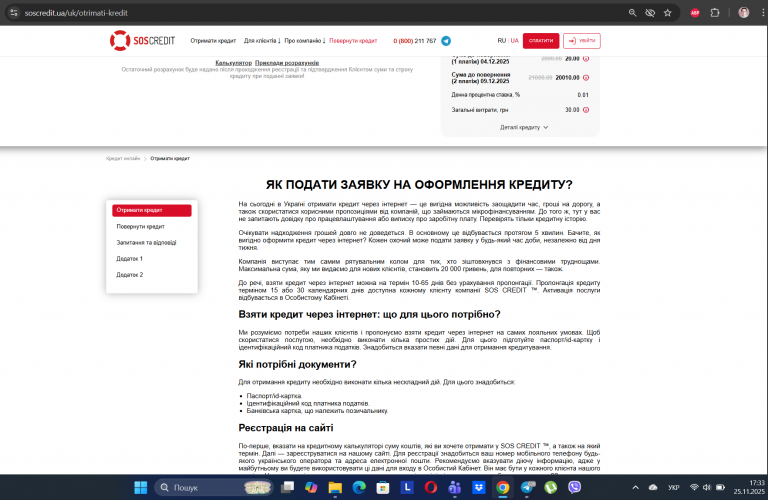The image size is (768, 500).
Task: Click heading Реєстрація на сайті
Action: [x=286, y=428]
